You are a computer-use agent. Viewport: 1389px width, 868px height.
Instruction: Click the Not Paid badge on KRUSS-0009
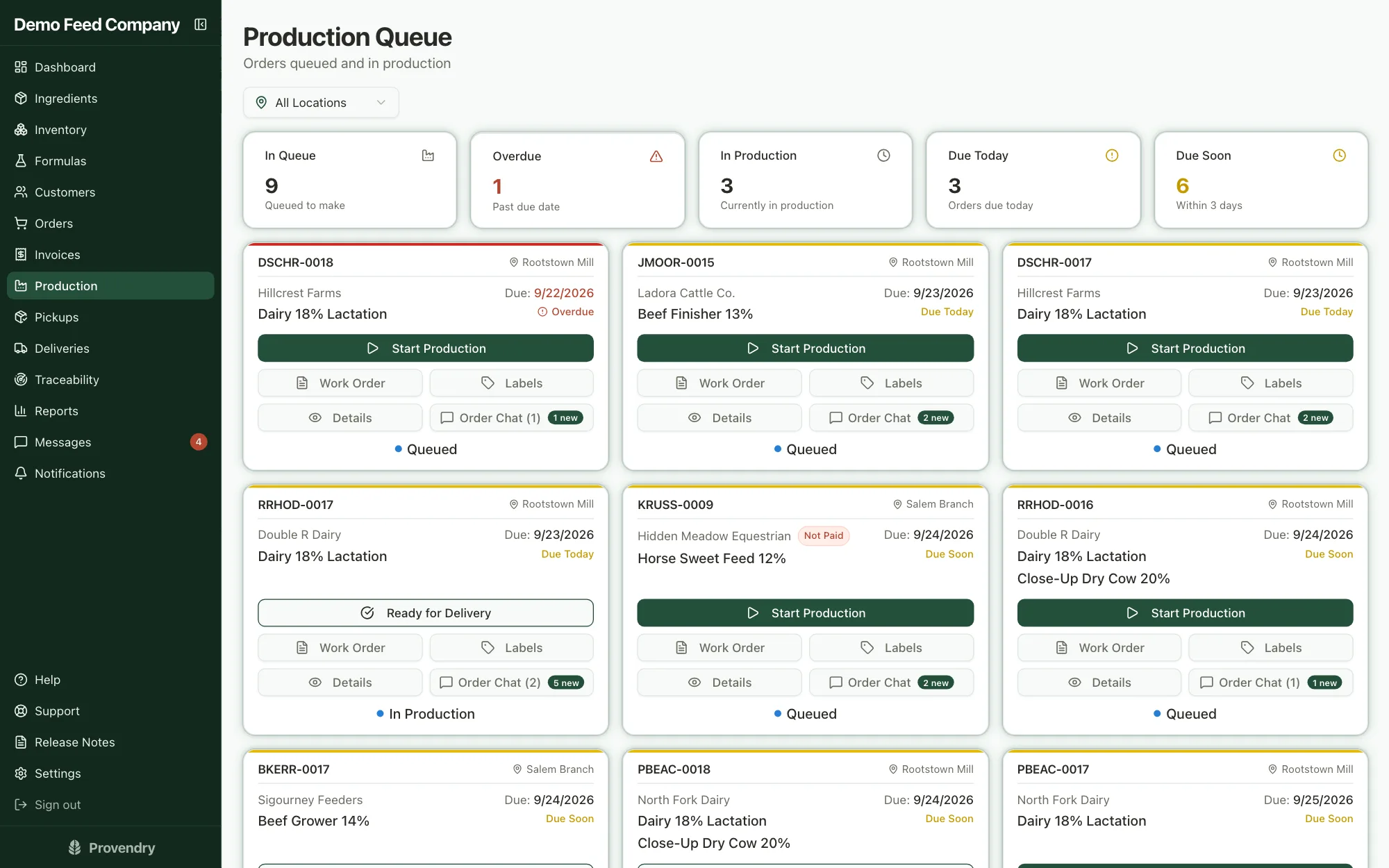(824, 536)
